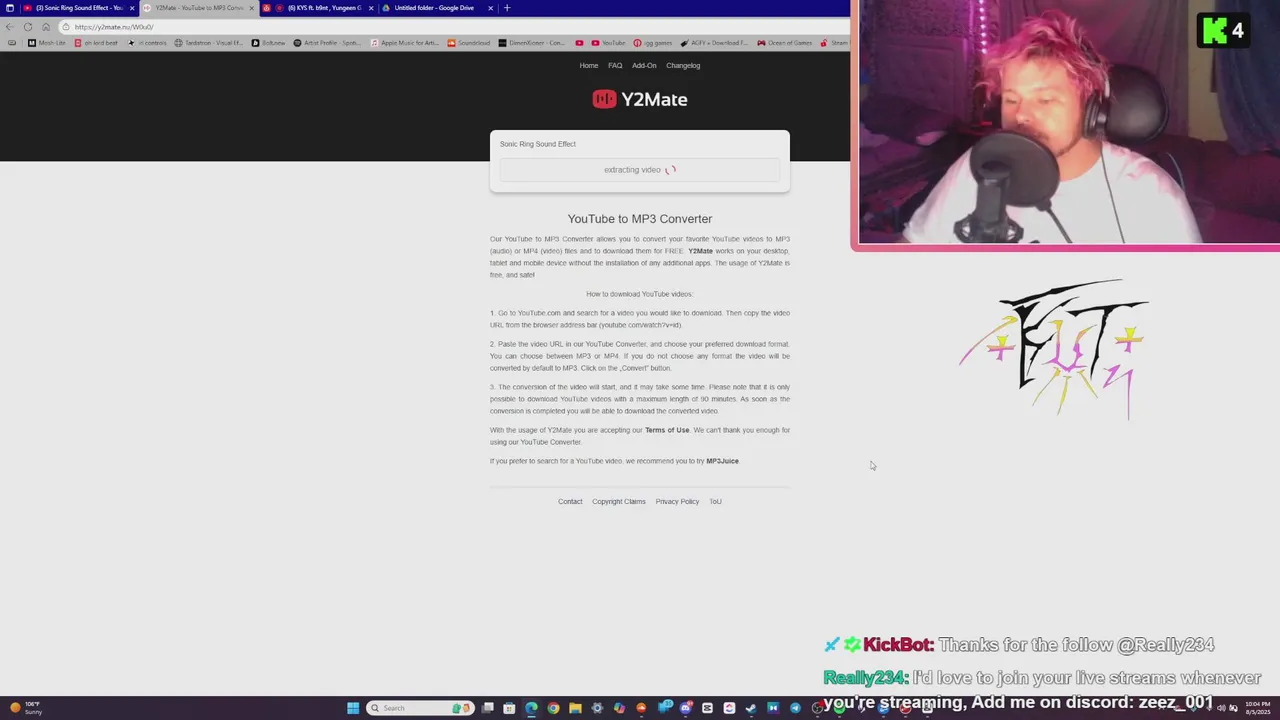Open the Bolt.new bookmark
Viewport: 1280px width, 720px height.
click(x=268, y=43)
